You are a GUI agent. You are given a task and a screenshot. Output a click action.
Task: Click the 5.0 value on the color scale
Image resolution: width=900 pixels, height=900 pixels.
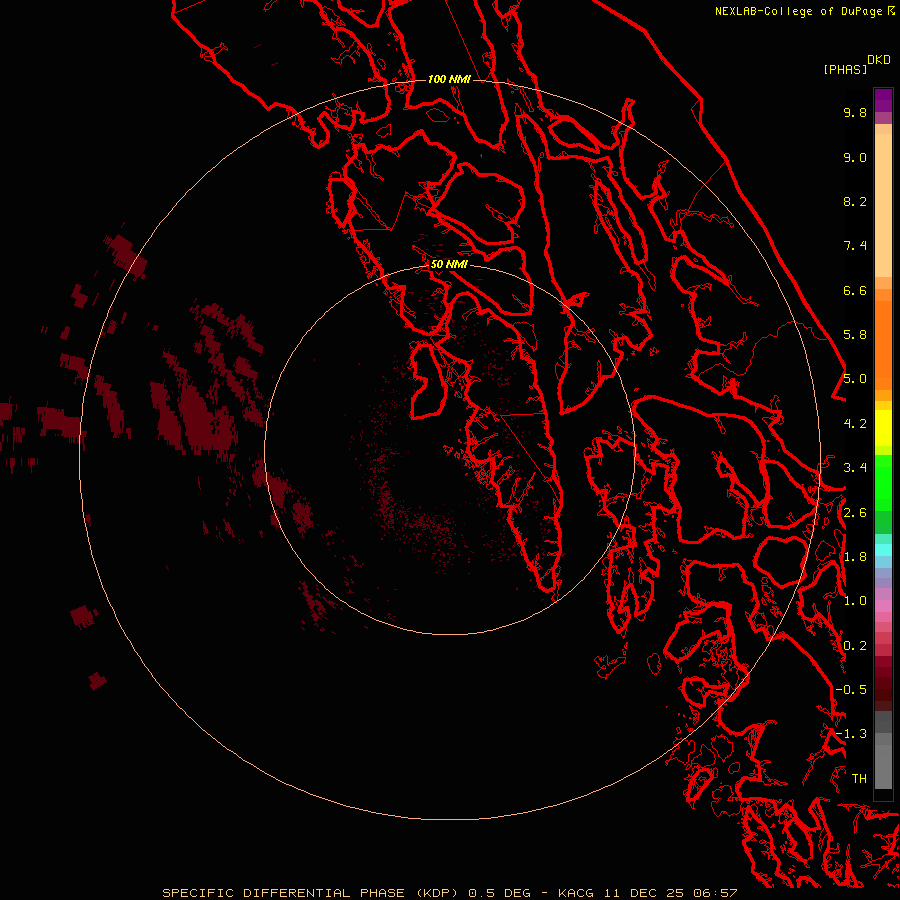pos(855,379)
